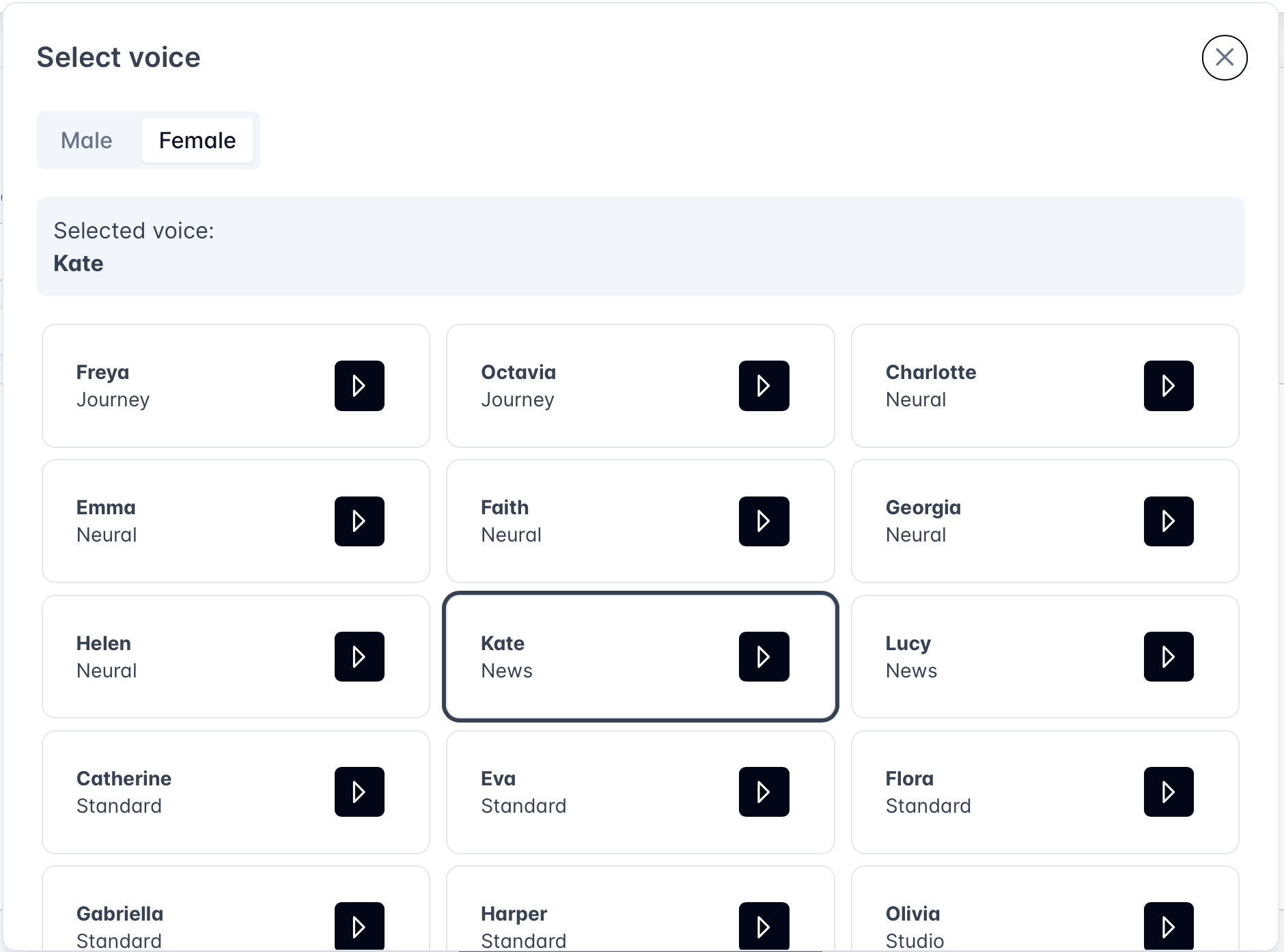Image resolution: width=1284 pixels, height=952 pixels.
Task: Preview the Faith voice
Action: (x=764, y=521)
